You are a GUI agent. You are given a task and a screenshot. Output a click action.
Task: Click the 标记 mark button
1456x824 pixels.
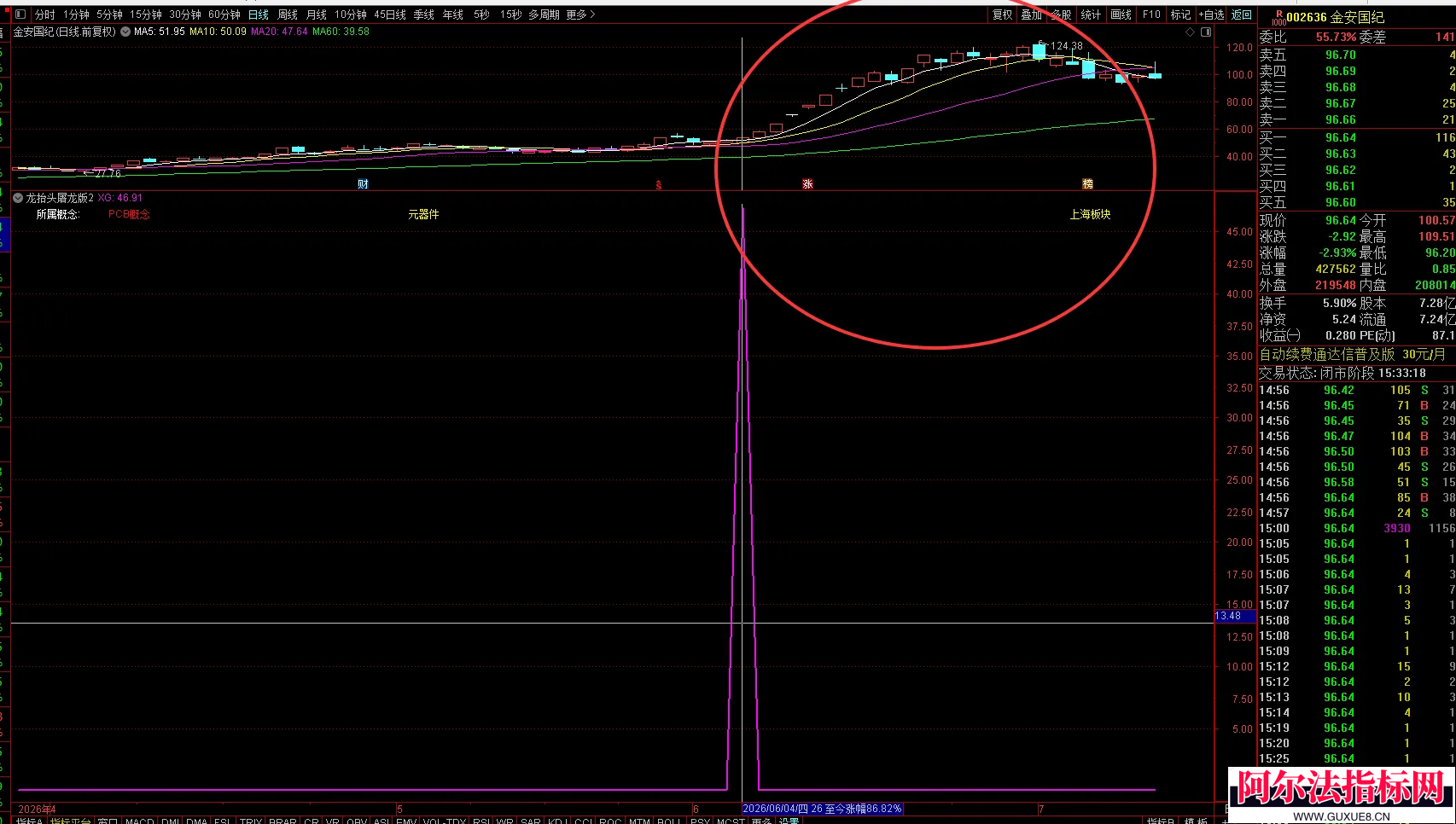click(x=1180, y=15)
